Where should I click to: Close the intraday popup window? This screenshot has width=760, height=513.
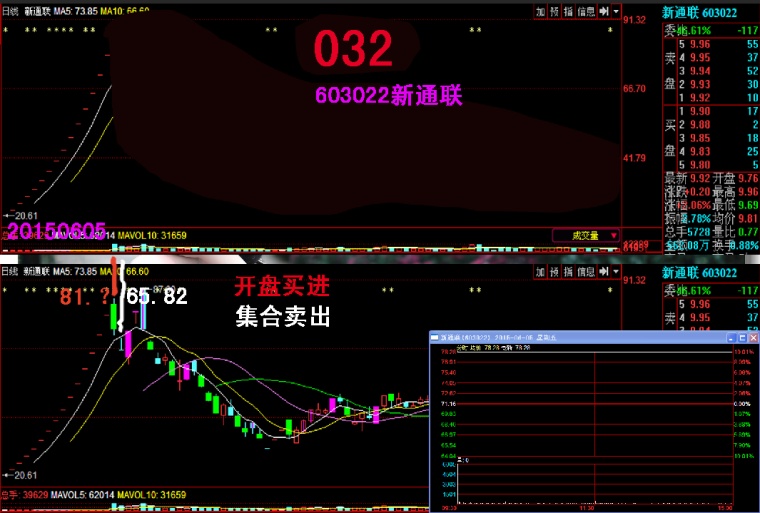753,337
